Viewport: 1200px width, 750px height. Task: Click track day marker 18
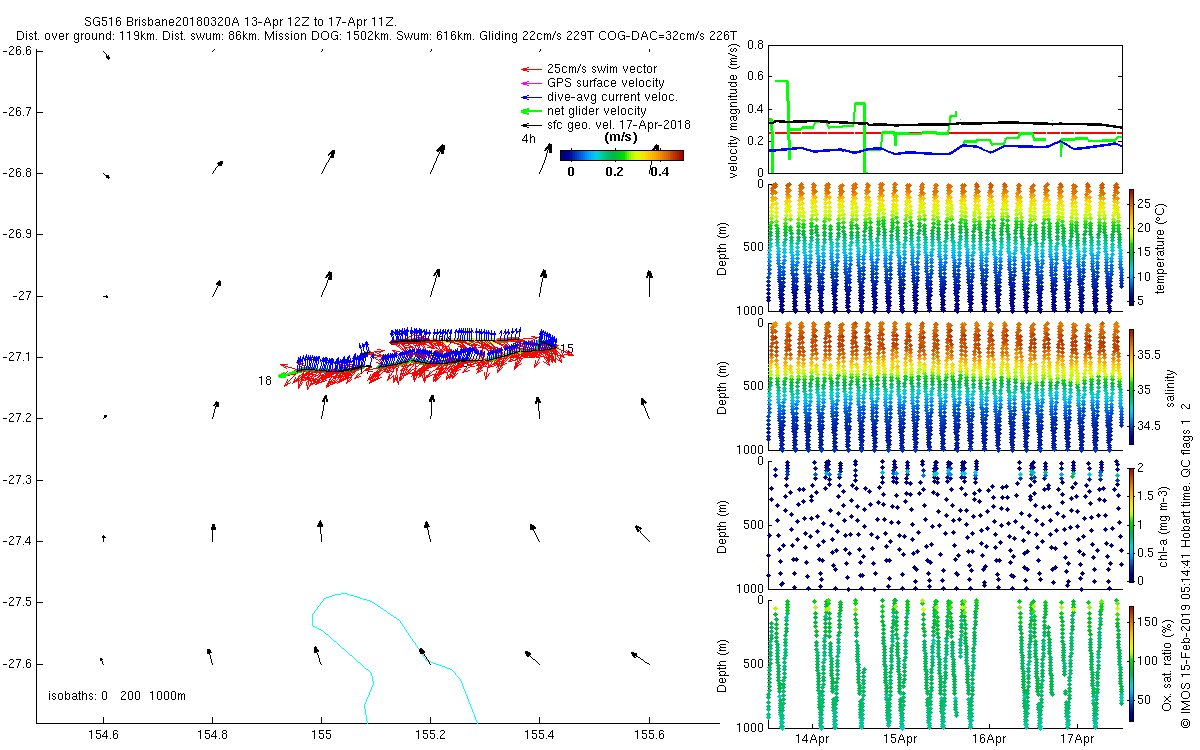coord(265,381)
